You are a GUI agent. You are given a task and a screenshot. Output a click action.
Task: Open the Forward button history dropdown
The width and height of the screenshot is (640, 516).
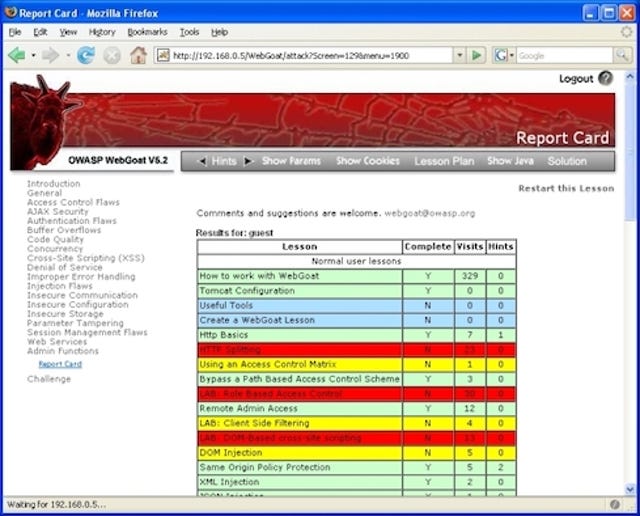68,55
